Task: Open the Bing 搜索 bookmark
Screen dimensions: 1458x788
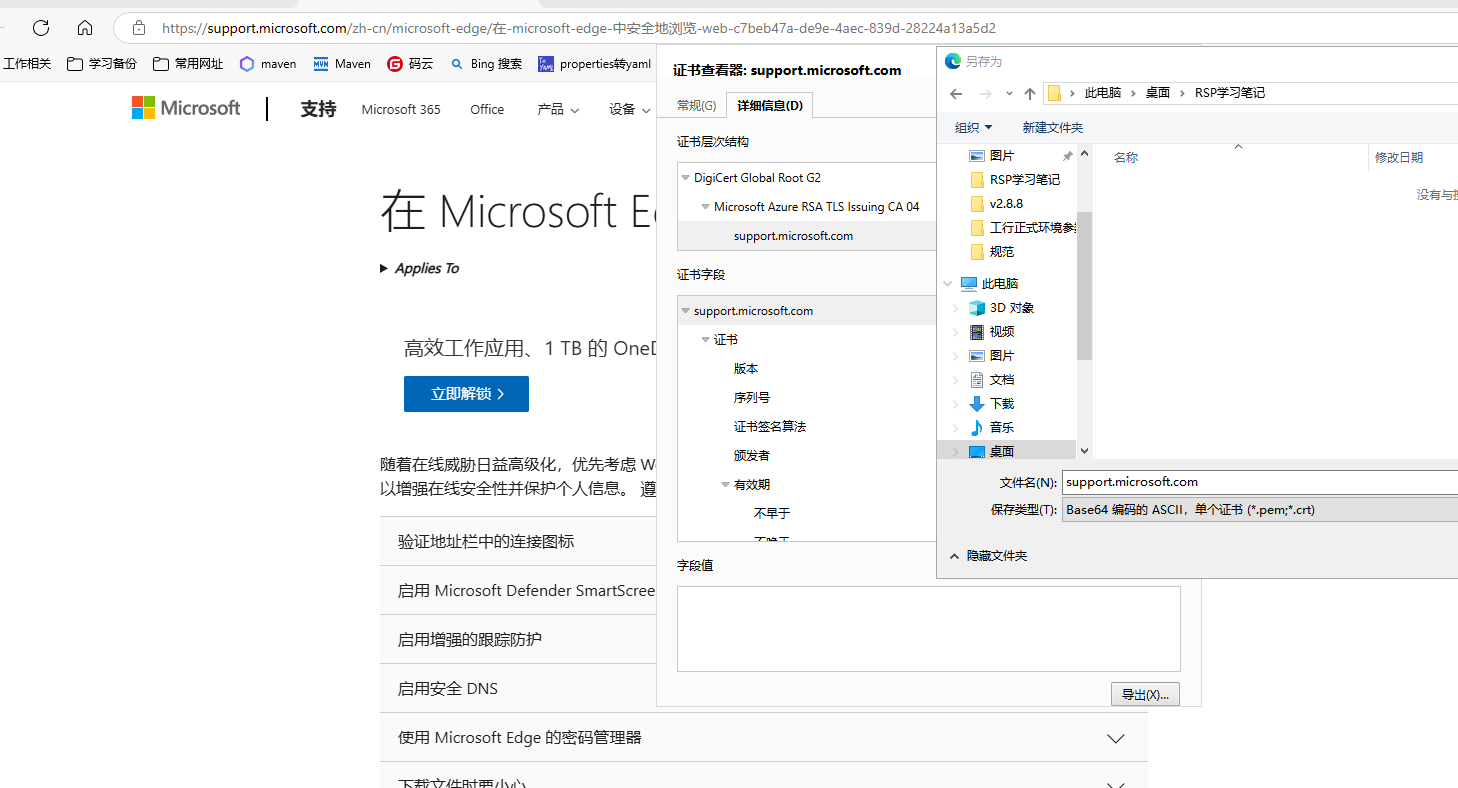Action: [486, 64]
